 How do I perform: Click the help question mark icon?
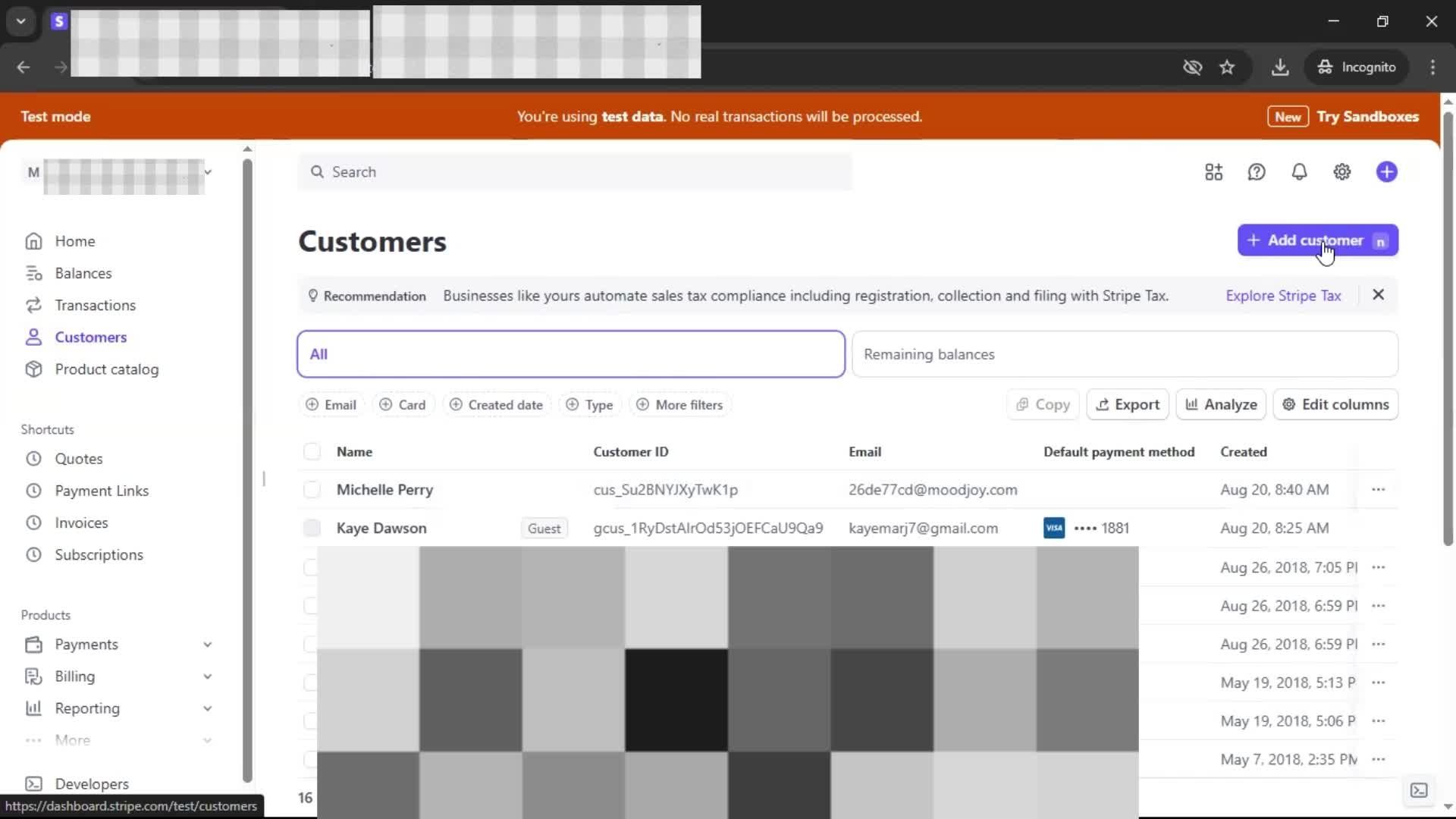tap(1257, 172)
